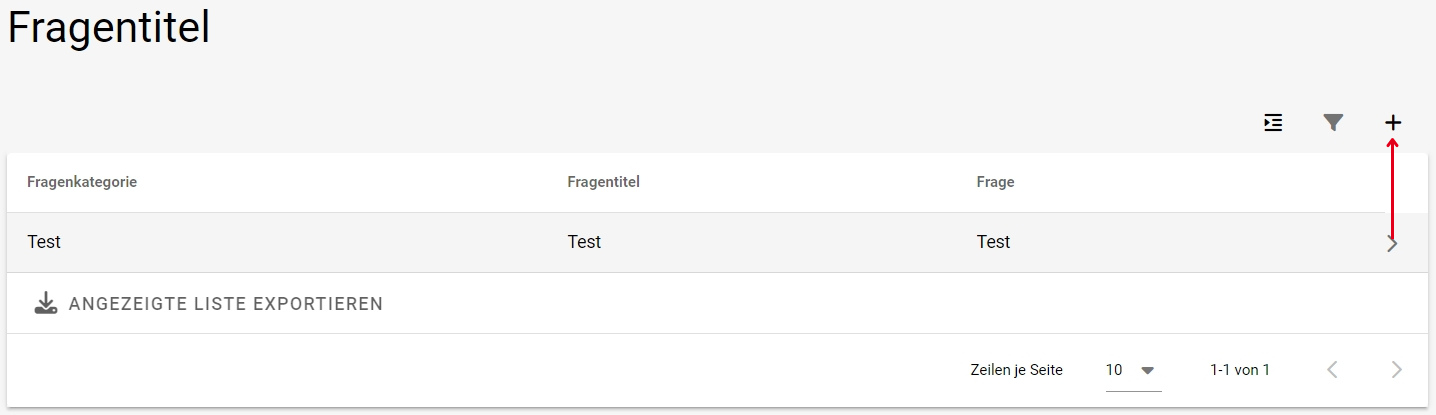Click the red arrow annotation below the plus
Screen dimensions: 1436x415
(x=1393, y=190)
